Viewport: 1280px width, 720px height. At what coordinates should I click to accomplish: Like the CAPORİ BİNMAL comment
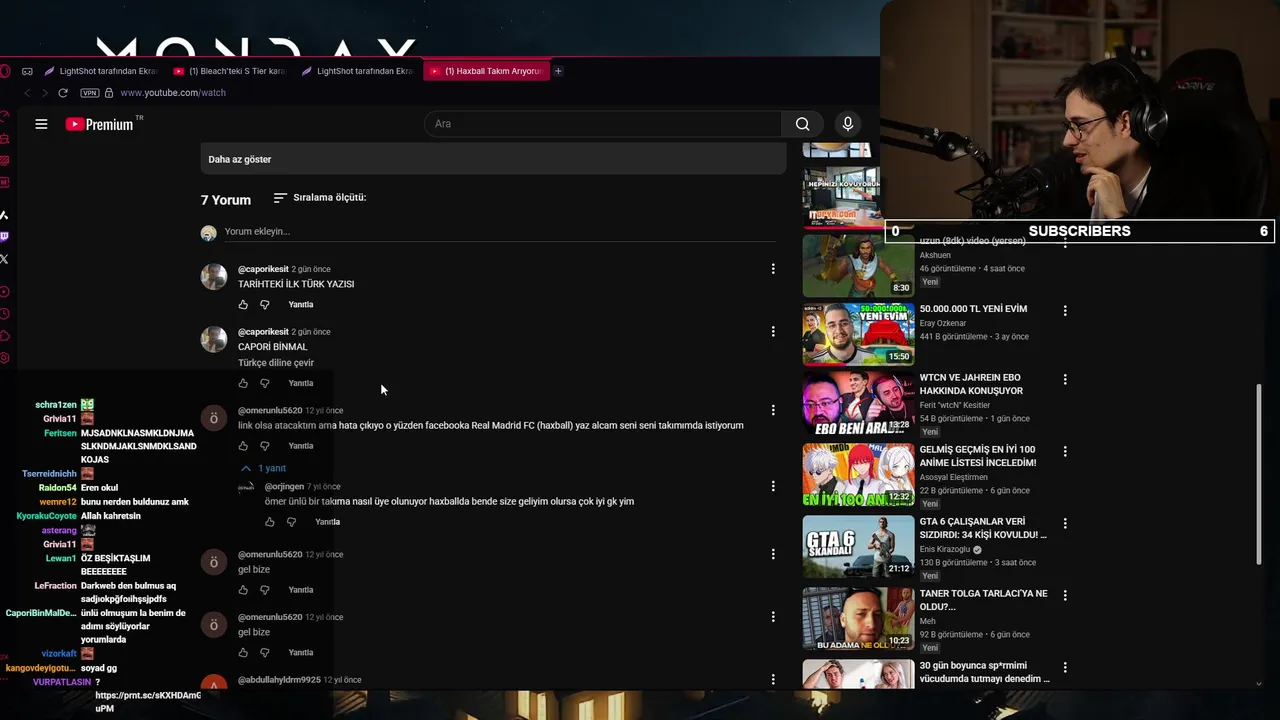(x=243, y=383)
